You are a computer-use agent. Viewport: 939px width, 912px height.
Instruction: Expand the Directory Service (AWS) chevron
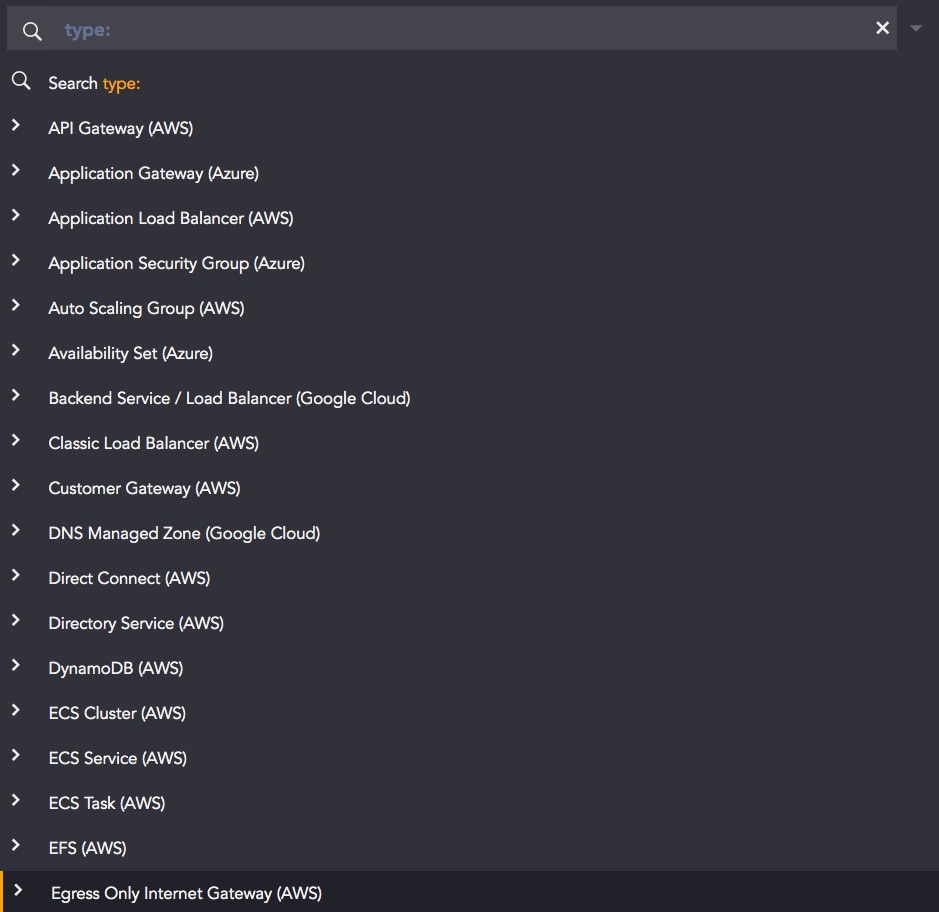tap(16, 620)
